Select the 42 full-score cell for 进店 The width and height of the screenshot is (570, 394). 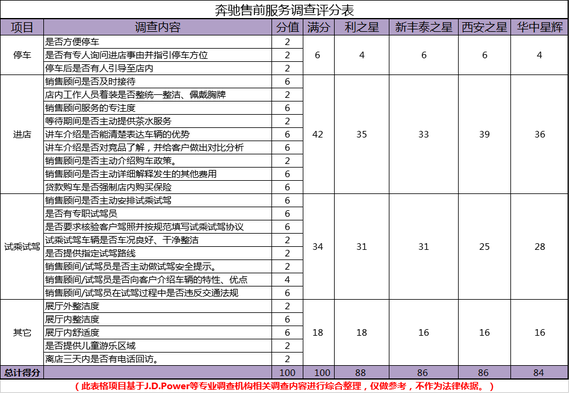[x=318, y=134]
